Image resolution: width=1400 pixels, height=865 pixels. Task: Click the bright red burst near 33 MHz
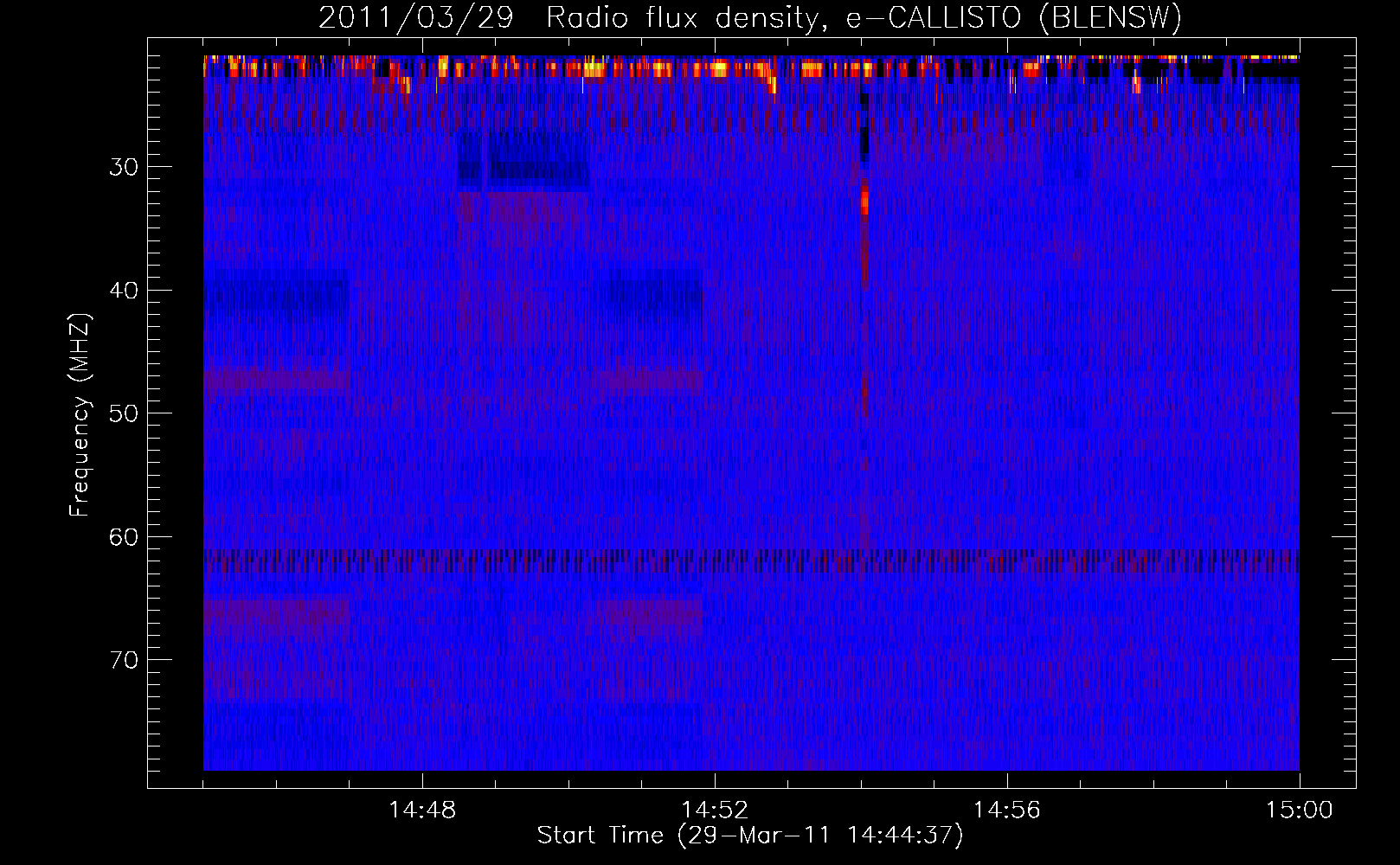coord(864,201)
